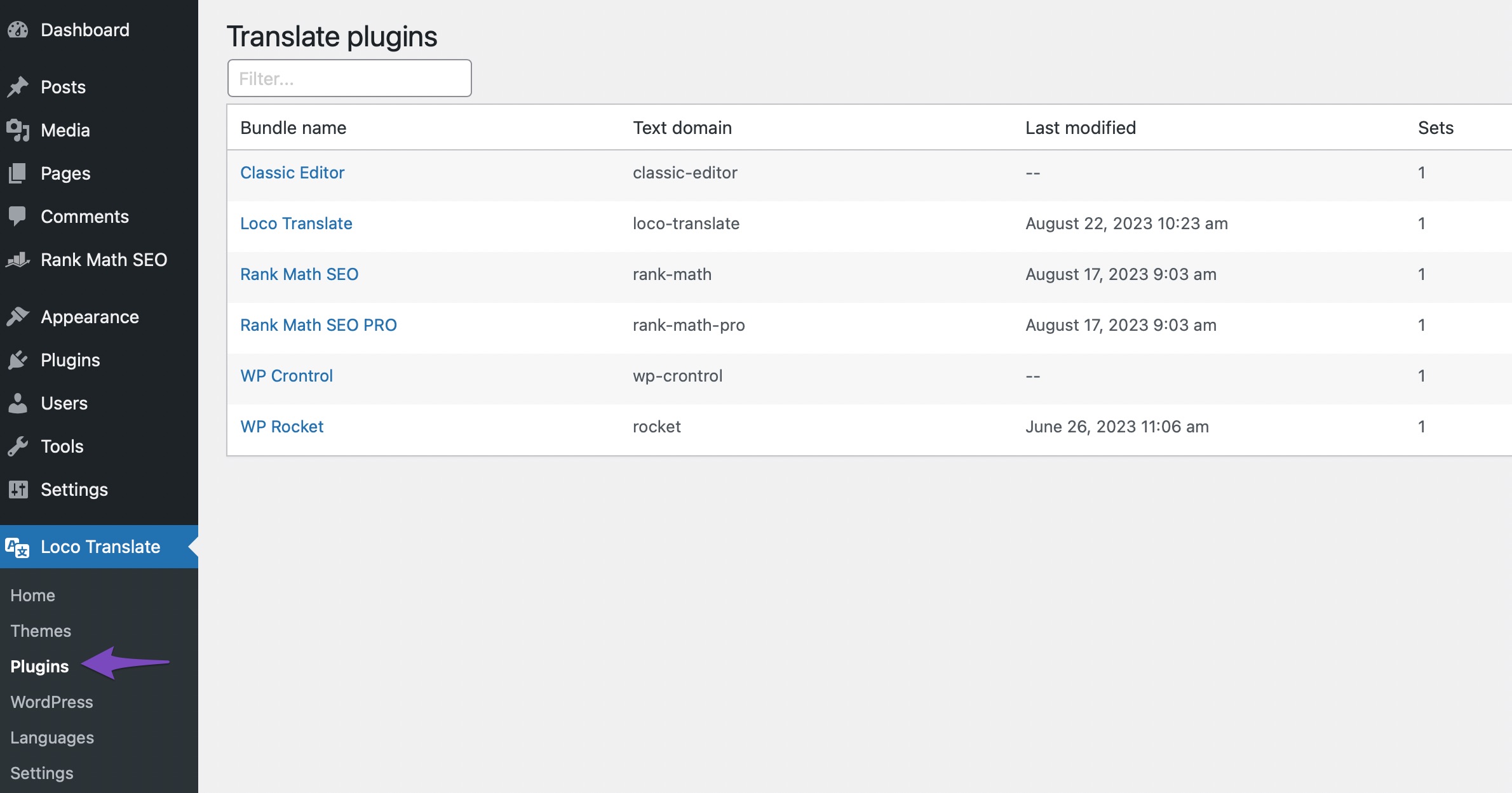The height and width of the screenshot is (793, 1512).
Task: Click the rank-math text domain cell
Action: point(672,274)
